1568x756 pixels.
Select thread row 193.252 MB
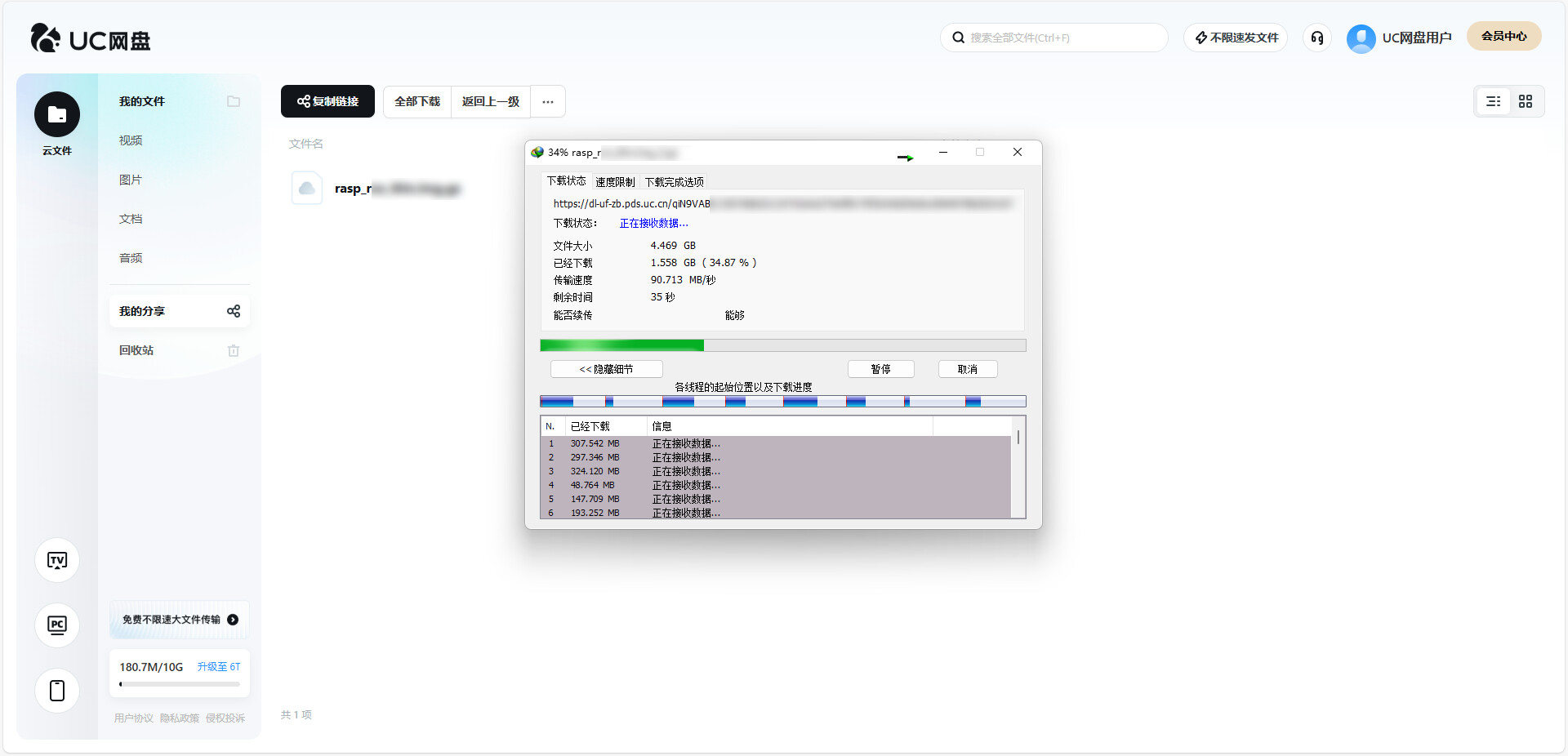click(776, 513)
